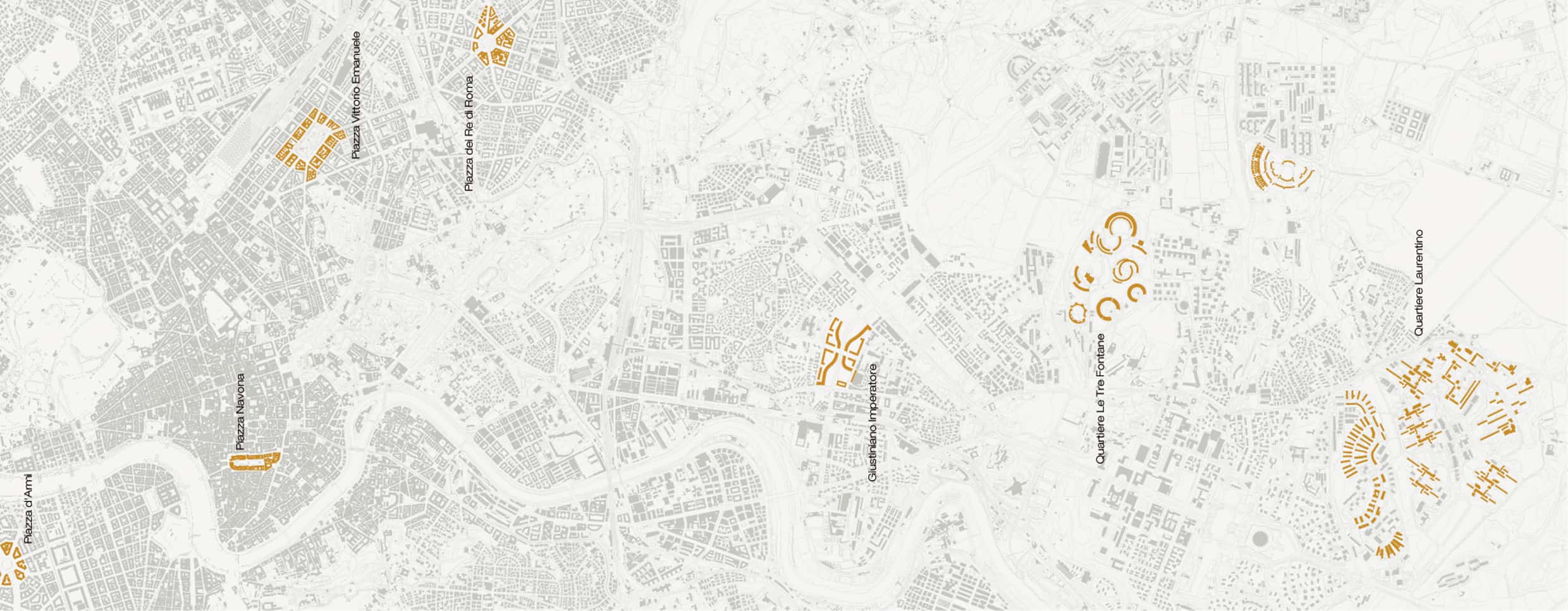The image size is (1568, 611).
Task: Select the orange Piazza Vittorio Emanuele blocks
Action: coord(310,145)
